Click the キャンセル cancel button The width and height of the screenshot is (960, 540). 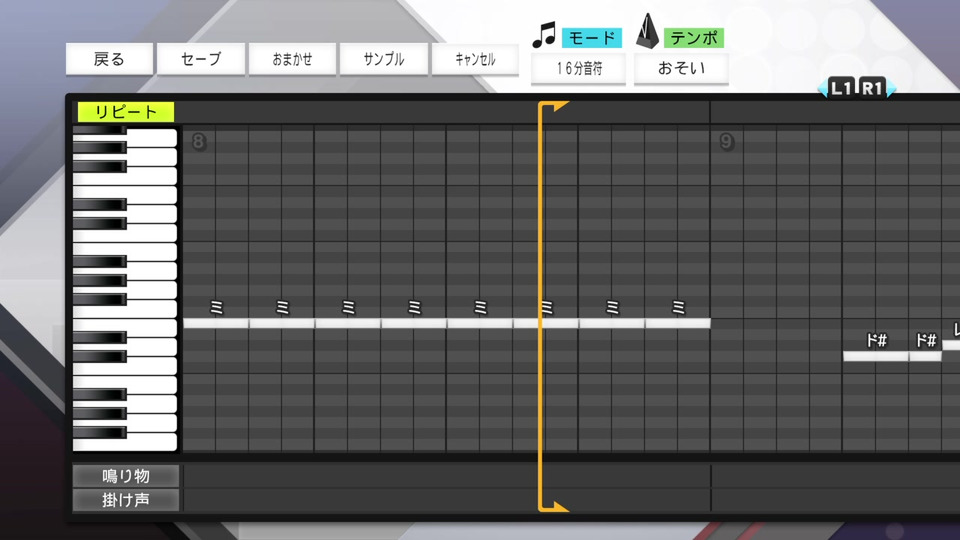[x=475, y=59]
